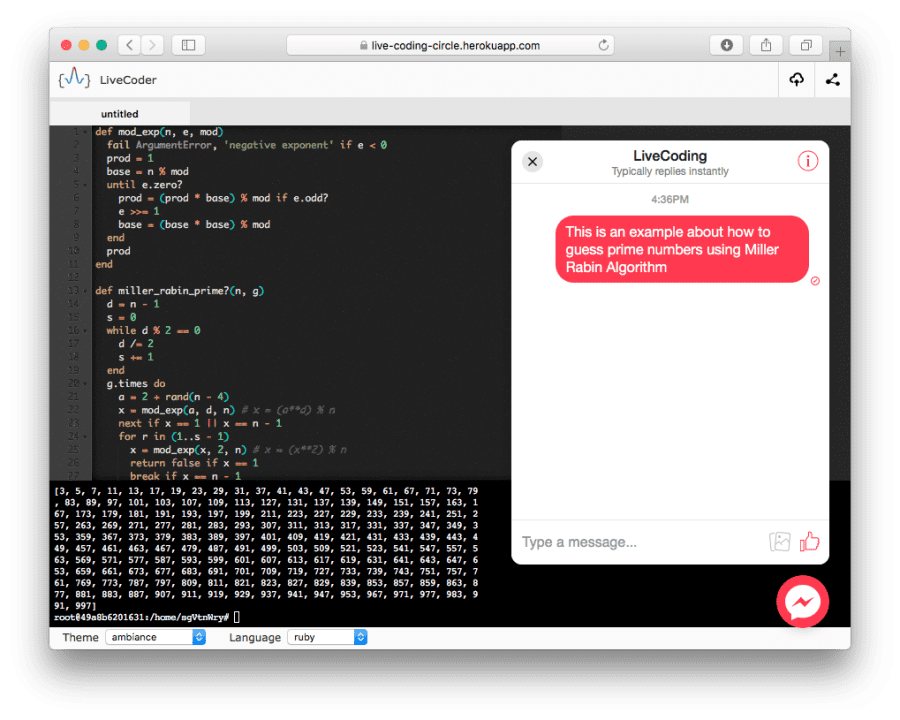Click the terminal prompt line
900x720 pixels.
pos(147,617)
